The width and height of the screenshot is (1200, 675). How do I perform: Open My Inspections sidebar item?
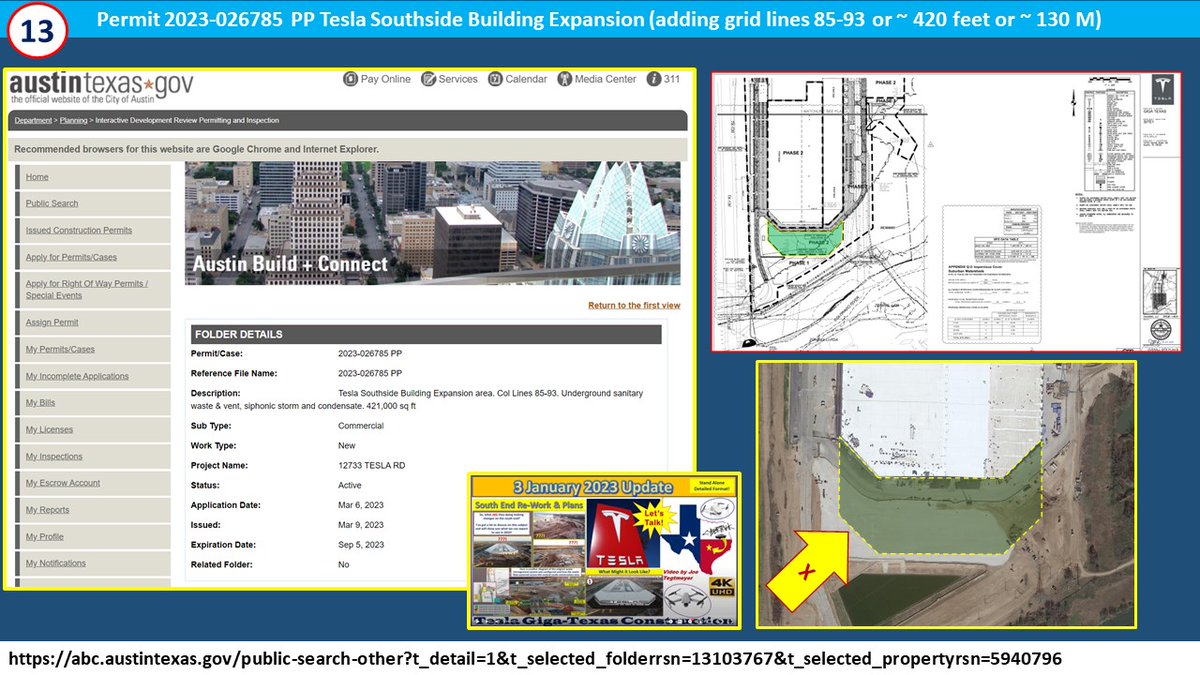[54, 456]
